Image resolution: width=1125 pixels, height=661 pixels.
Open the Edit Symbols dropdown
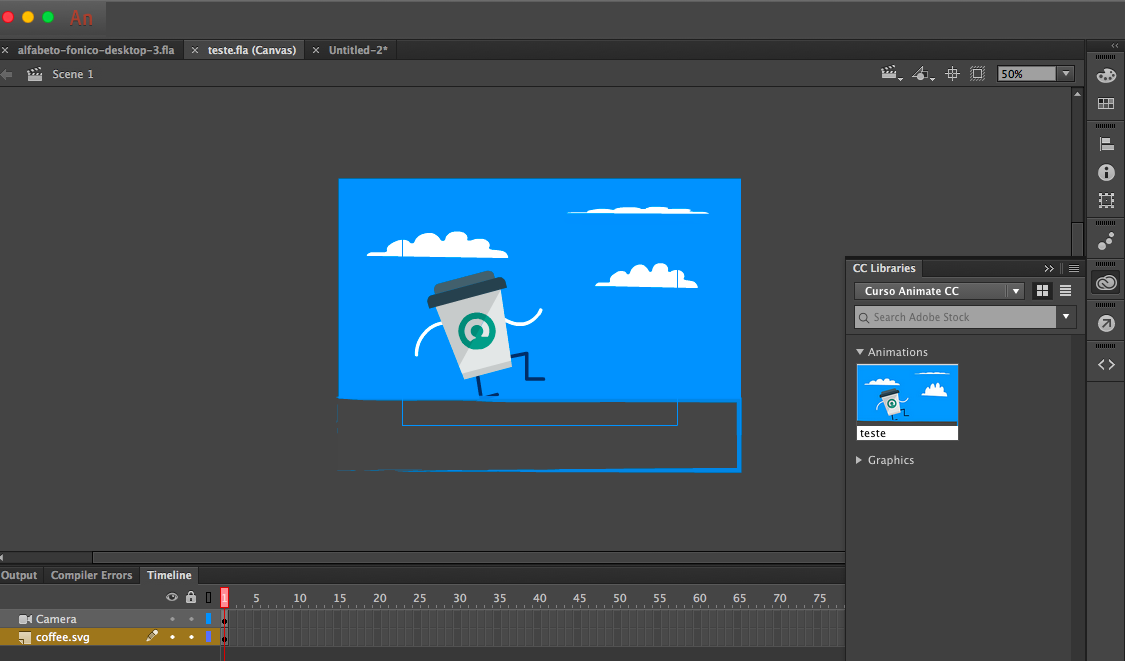[x=923, y=74]
